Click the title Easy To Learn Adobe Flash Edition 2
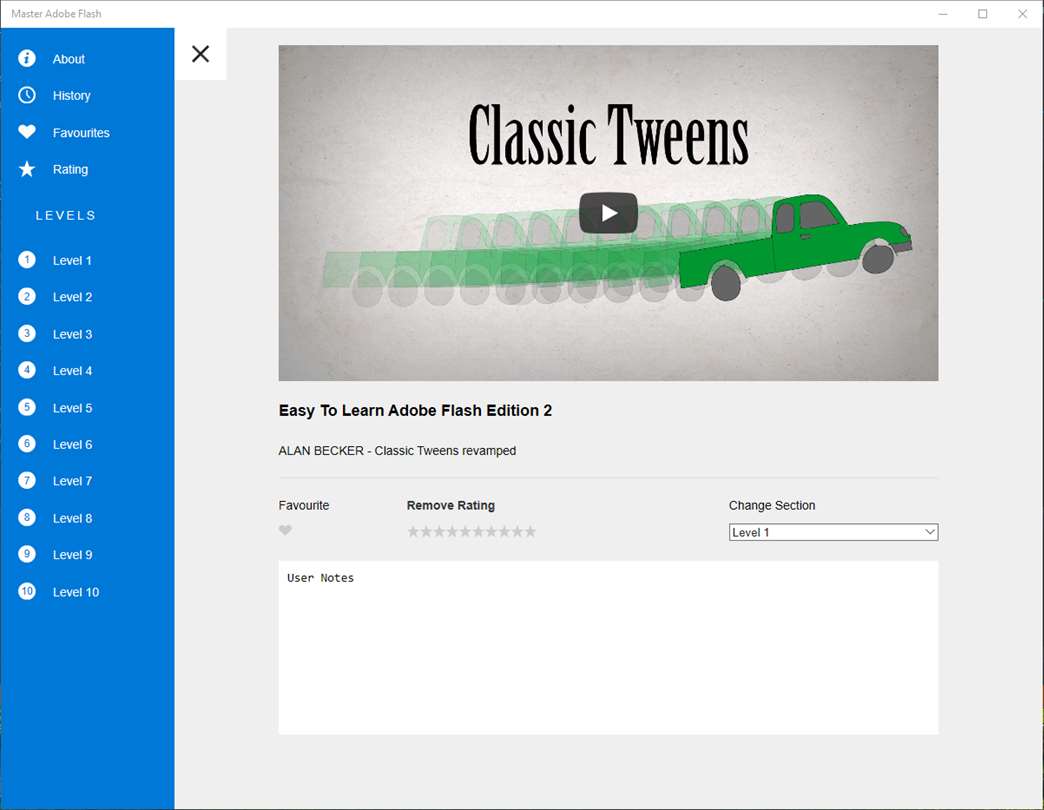 click(415, 411)
